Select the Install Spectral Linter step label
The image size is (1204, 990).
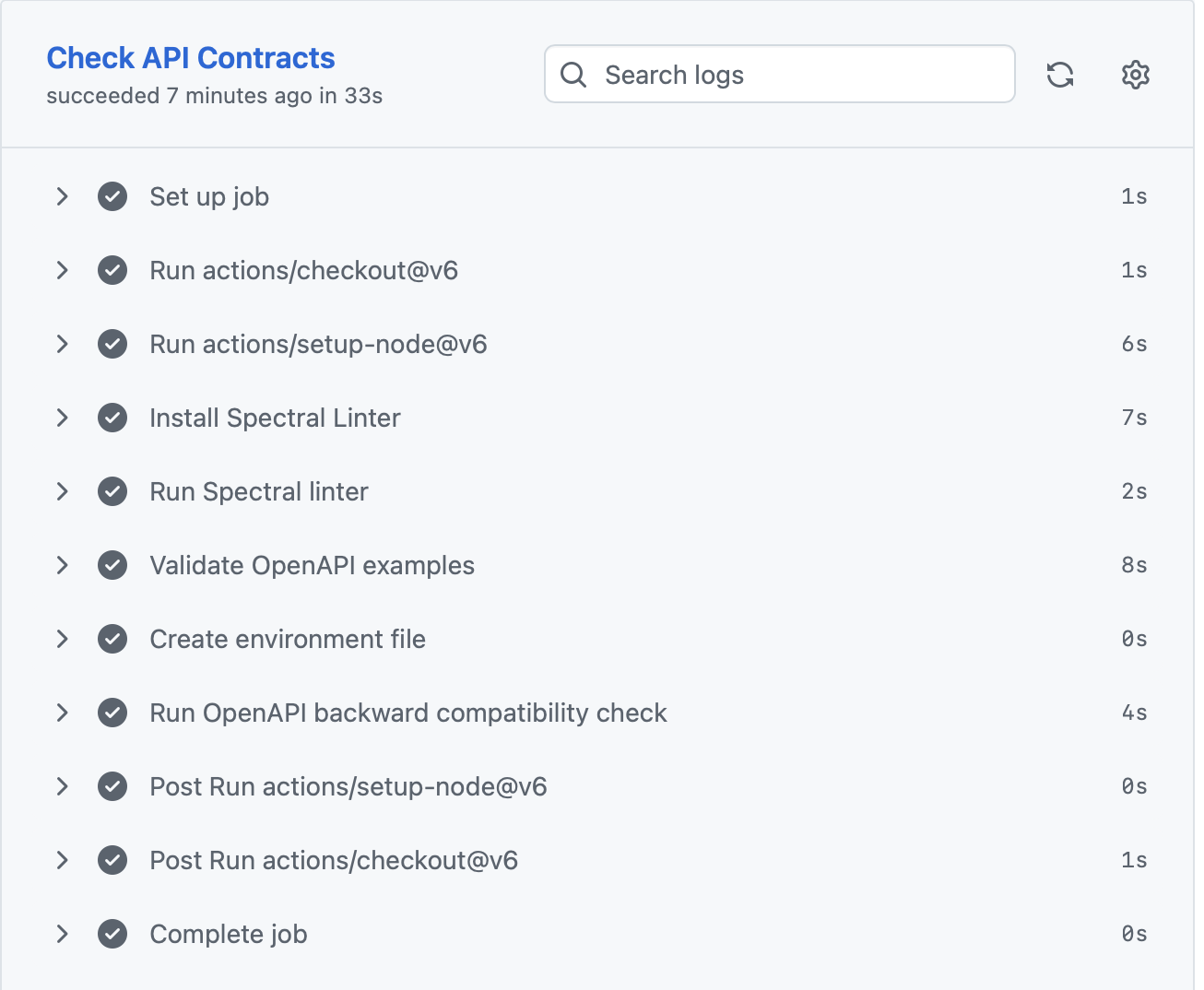coord(275,418)
